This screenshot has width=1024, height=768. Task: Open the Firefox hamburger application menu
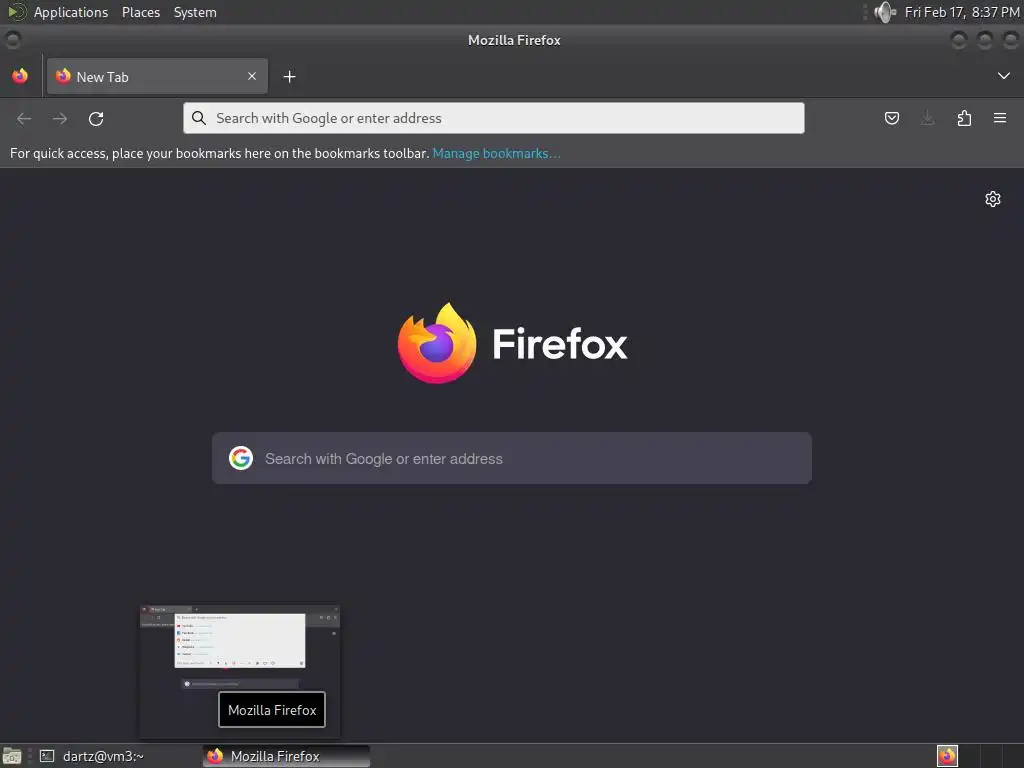1000,118
